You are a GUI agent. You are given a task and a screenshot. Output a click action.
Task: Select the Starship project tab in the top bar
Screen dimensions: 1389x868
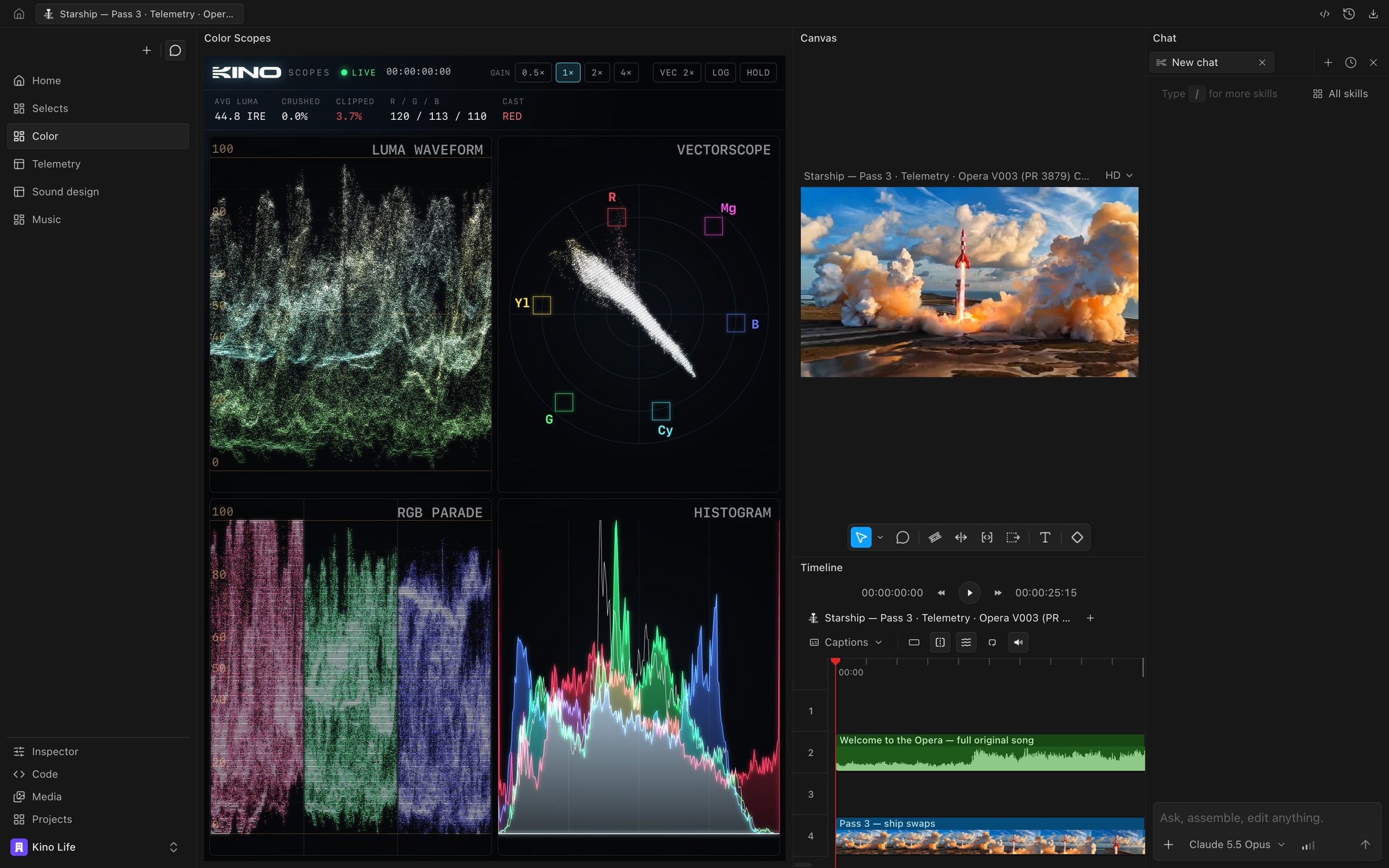[139, 14]
